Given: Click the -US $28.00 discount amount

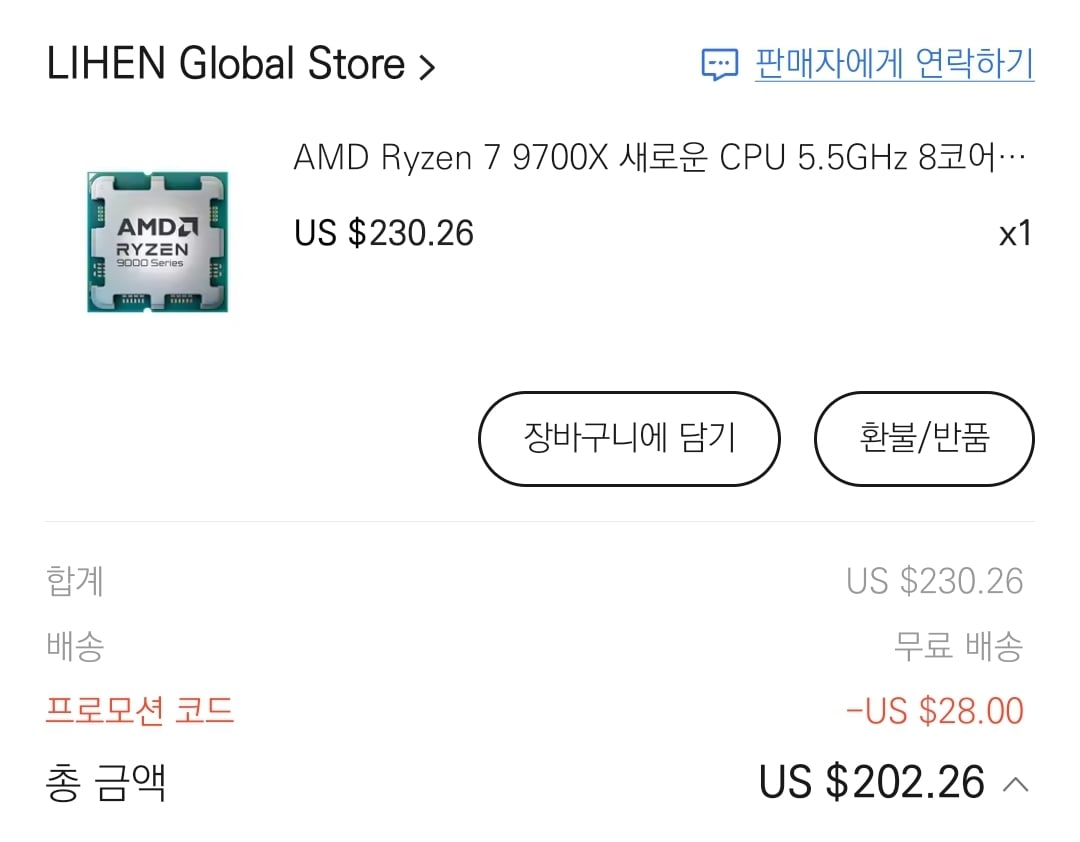Looking at the screenshot, I should coord(935,710).
